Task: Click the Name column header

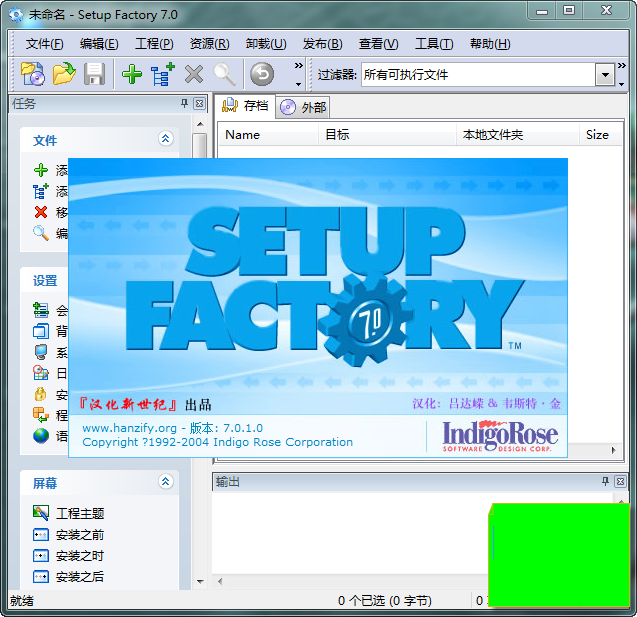Action: tap(243, 134)
